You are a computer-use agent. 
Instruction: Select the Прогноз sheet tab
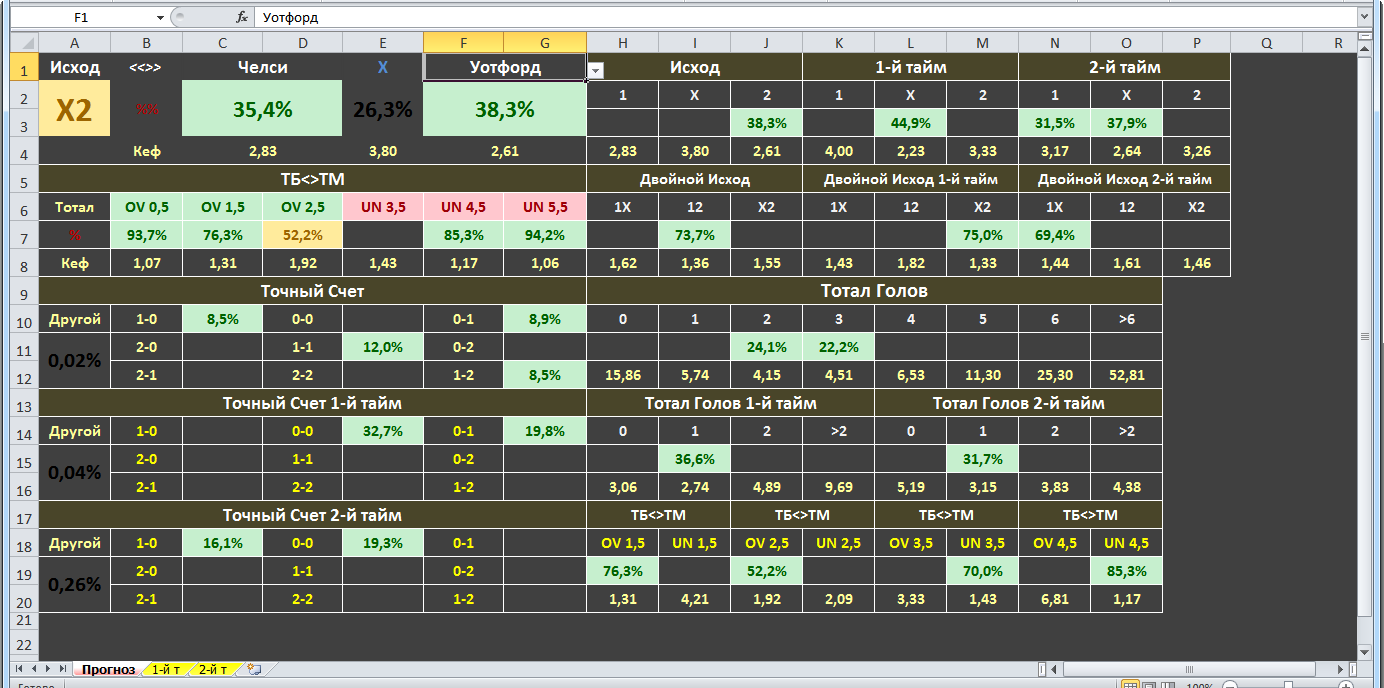pyautogui.click(x=108, y=669)
